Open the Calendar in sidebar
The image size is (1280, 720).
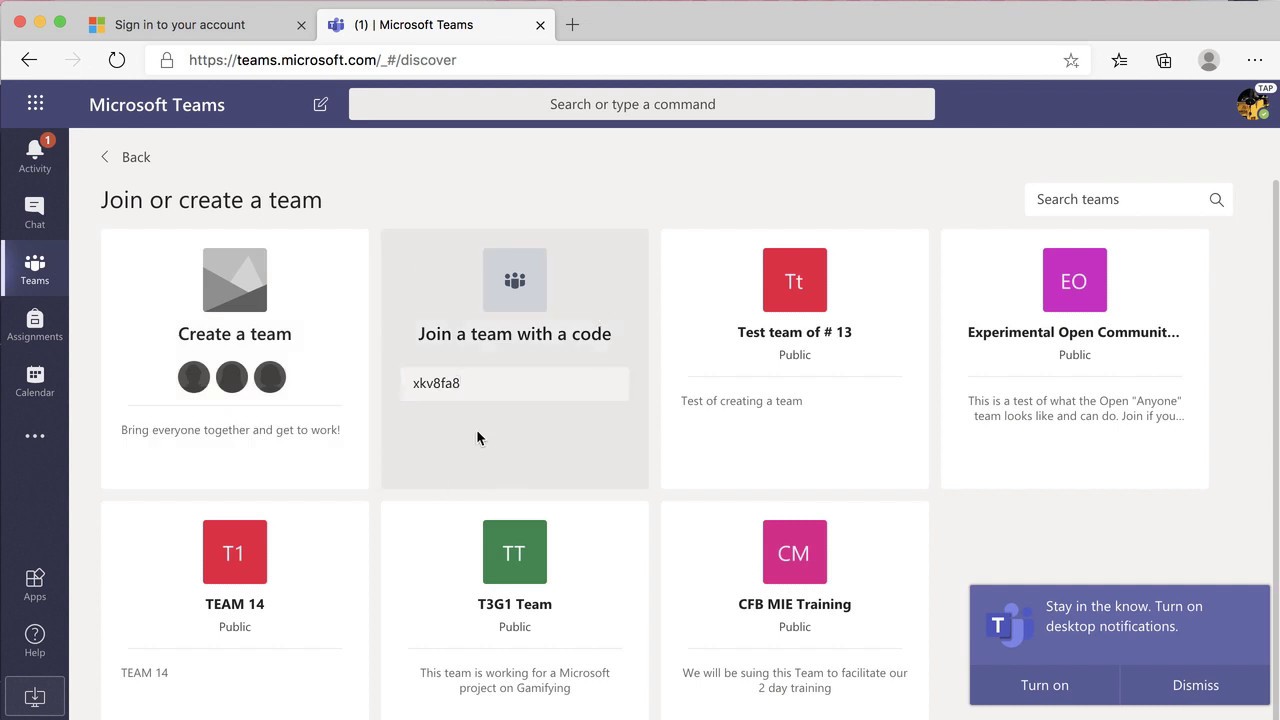pyautogui.click(x=34, y=380)
